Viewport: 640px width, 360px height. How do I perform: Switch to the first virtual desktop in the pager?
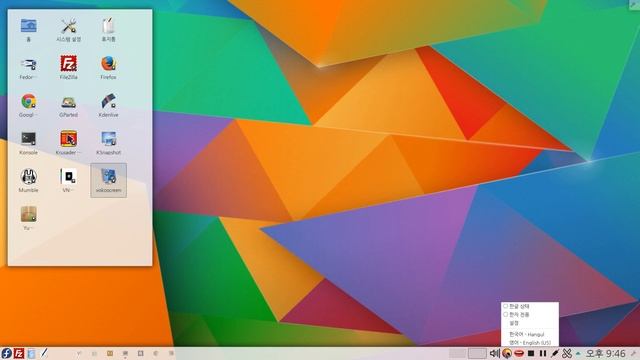458,353
